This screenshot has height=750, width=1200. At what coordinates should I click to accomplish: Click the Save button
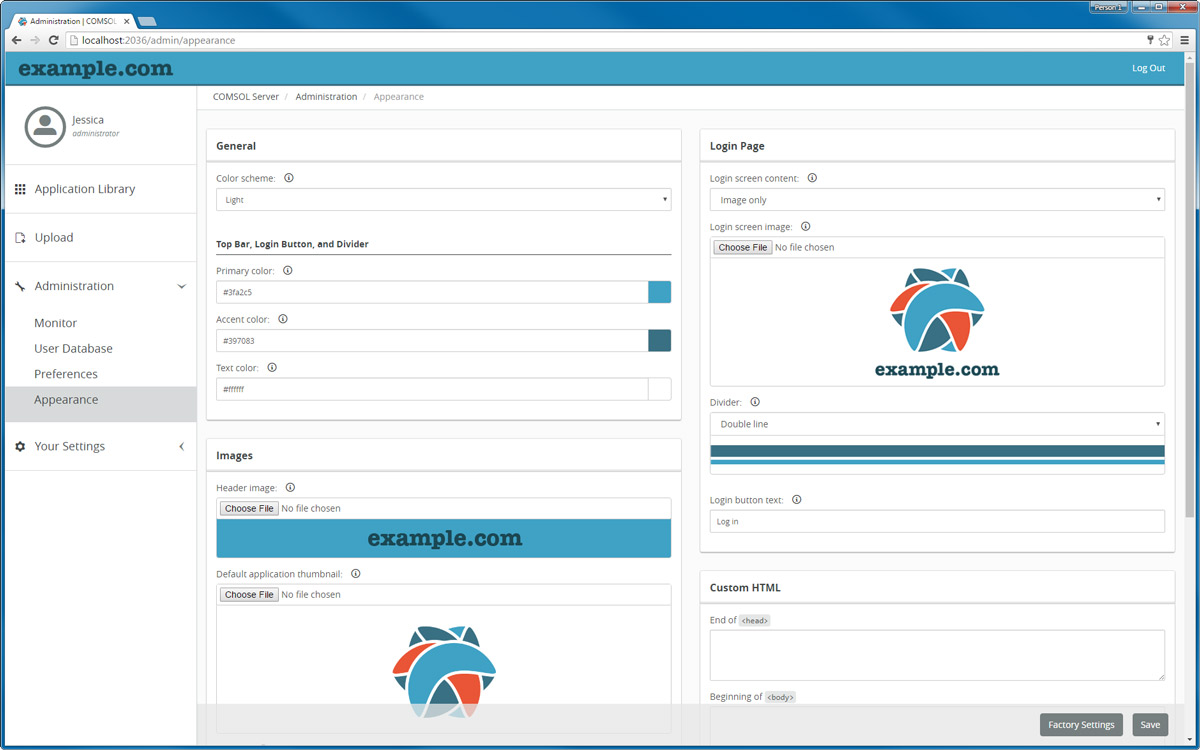[1150, 725]
